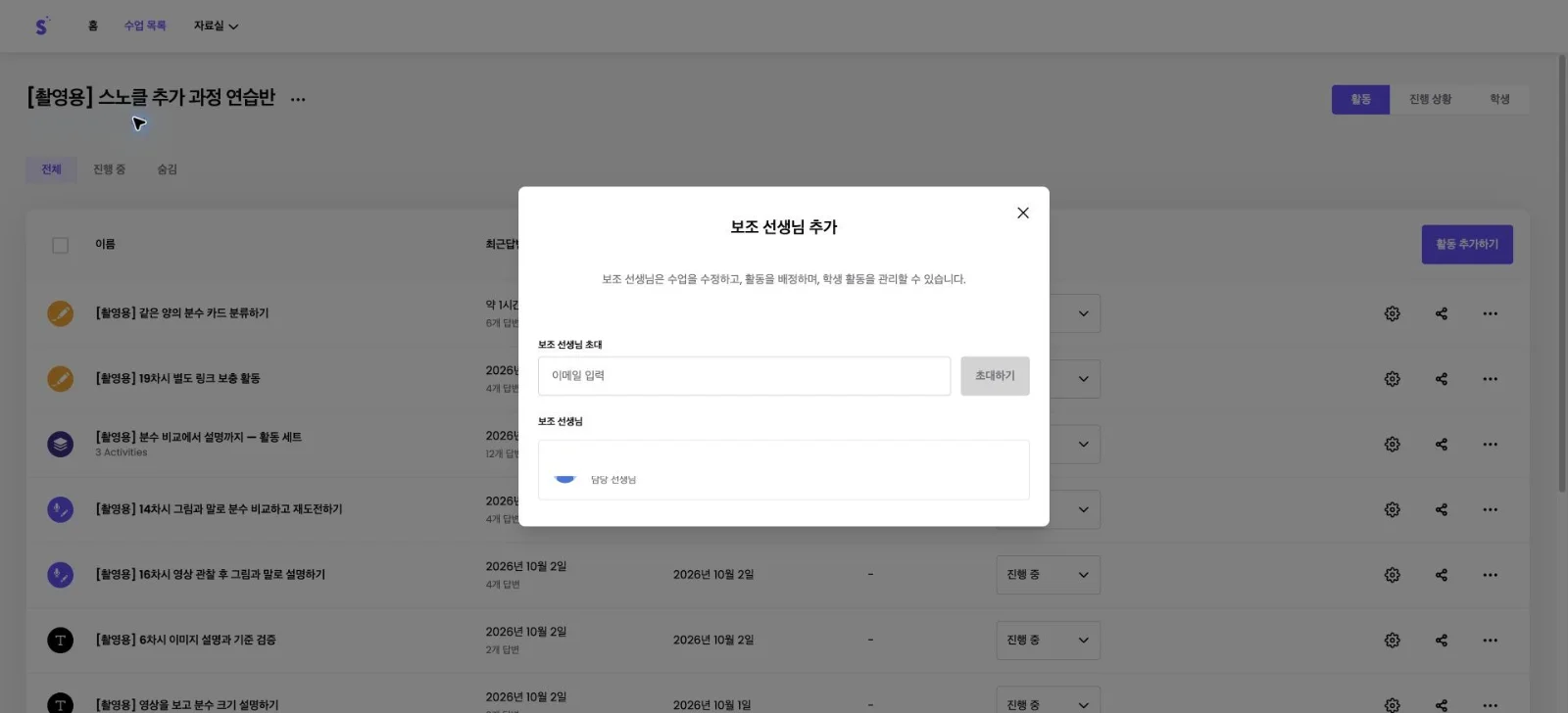Viewport: 1568px width, 713px height.
Task: Select the 숨김 filter tab
Action: coord(168,169)
